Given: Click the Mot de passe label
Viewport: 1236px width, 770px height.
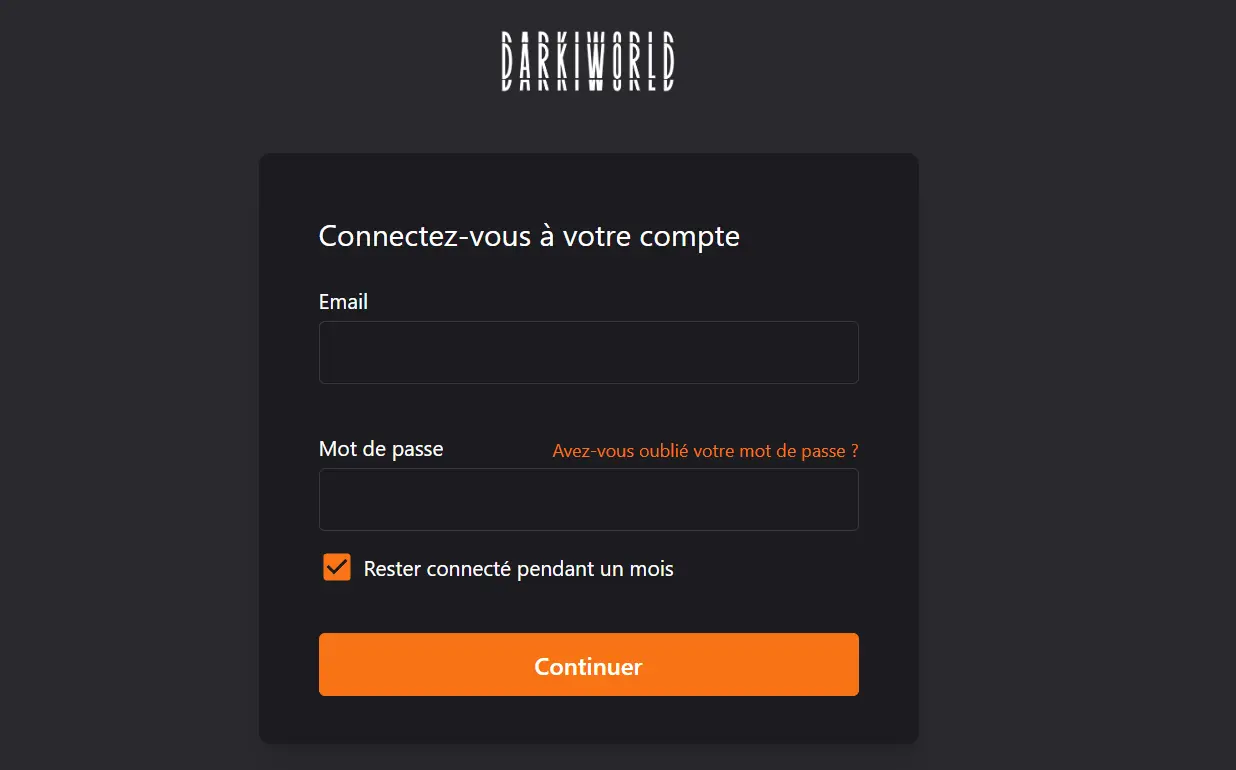Looking at the screenshot, I should 381,449.
